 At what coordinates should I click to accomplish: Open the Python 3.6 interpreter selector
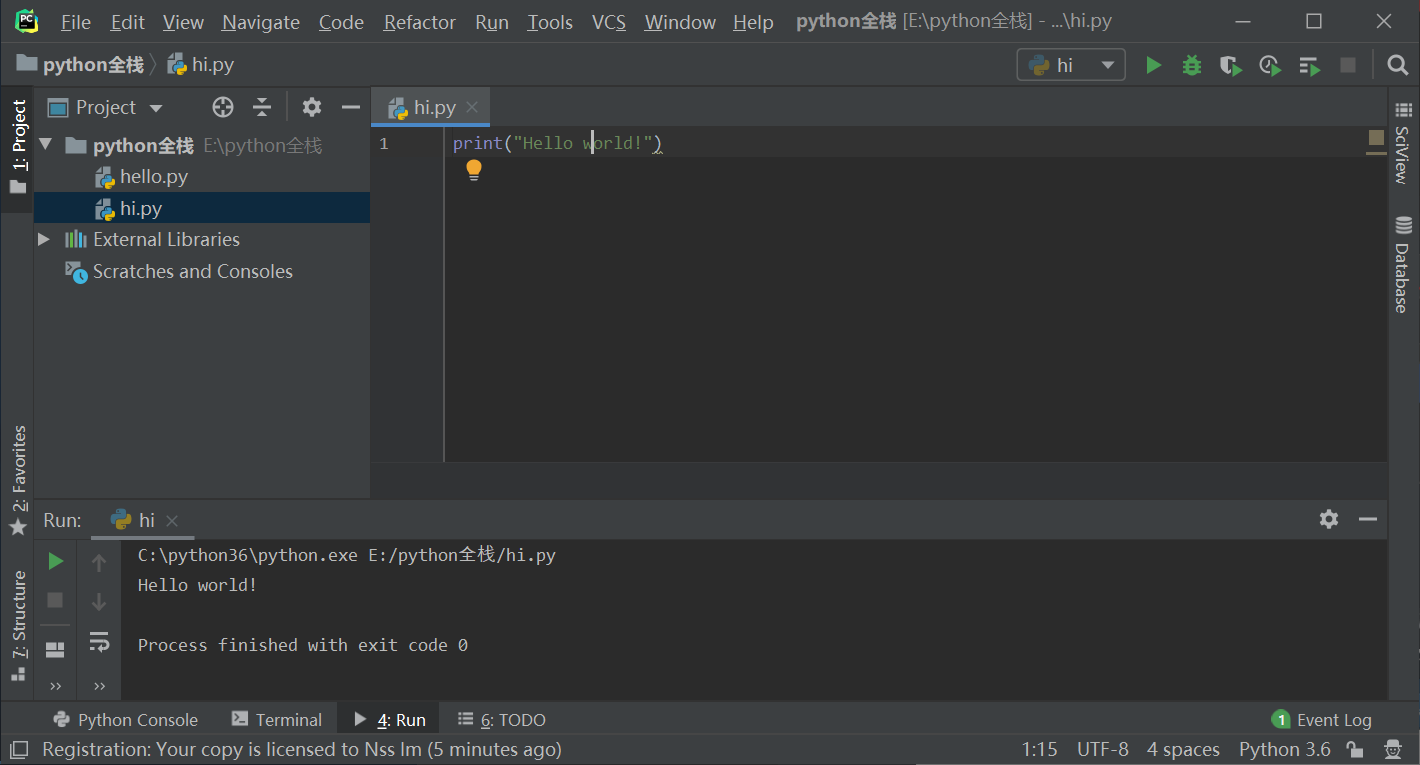pos(1285,749)
